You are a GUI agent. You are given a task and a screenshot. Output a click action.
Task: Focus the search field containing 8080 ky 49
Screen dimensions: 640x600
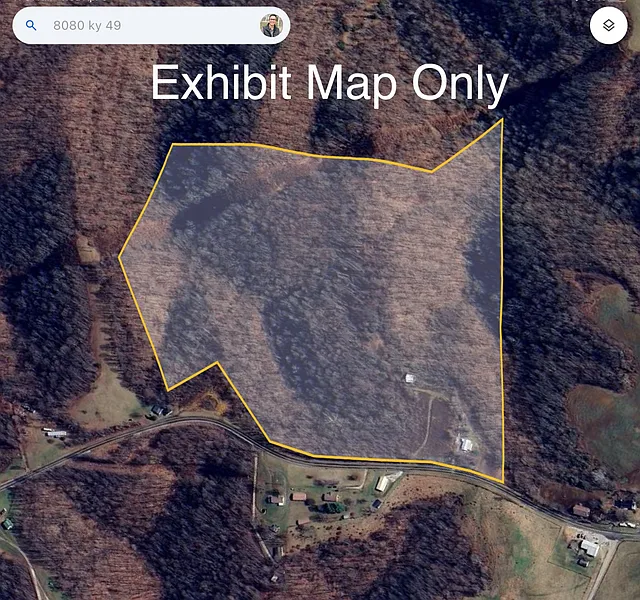[x=151, y=25]
